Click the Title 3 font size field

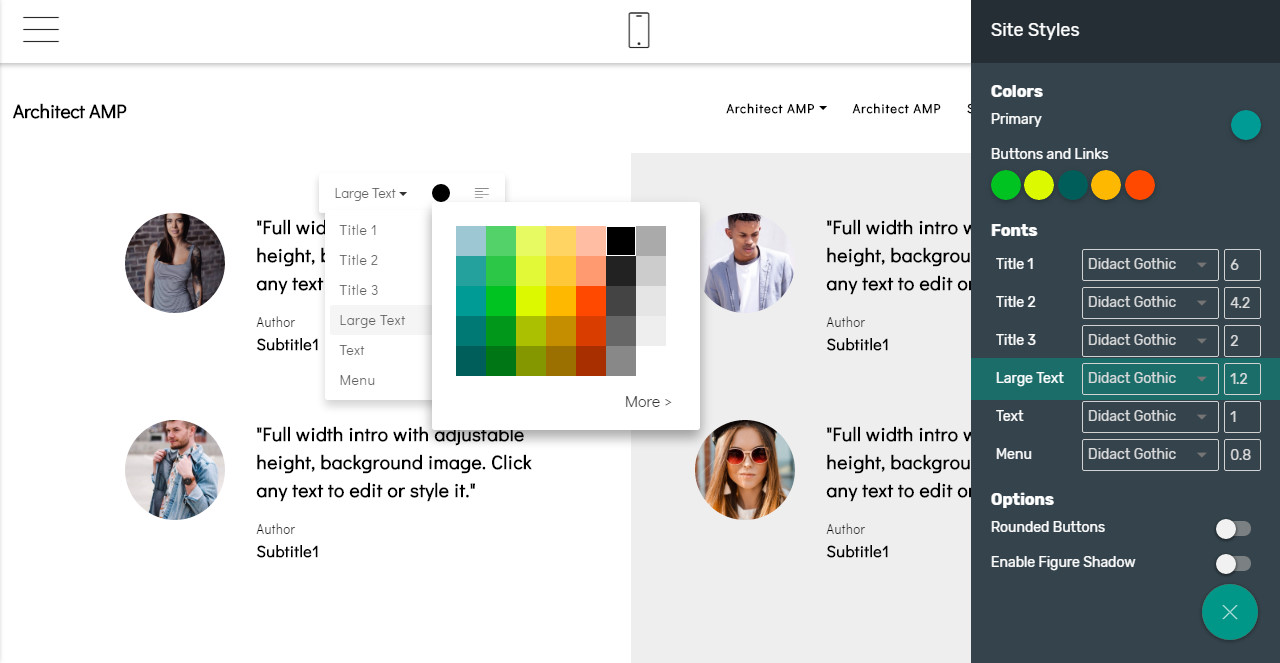point(1242,340)
